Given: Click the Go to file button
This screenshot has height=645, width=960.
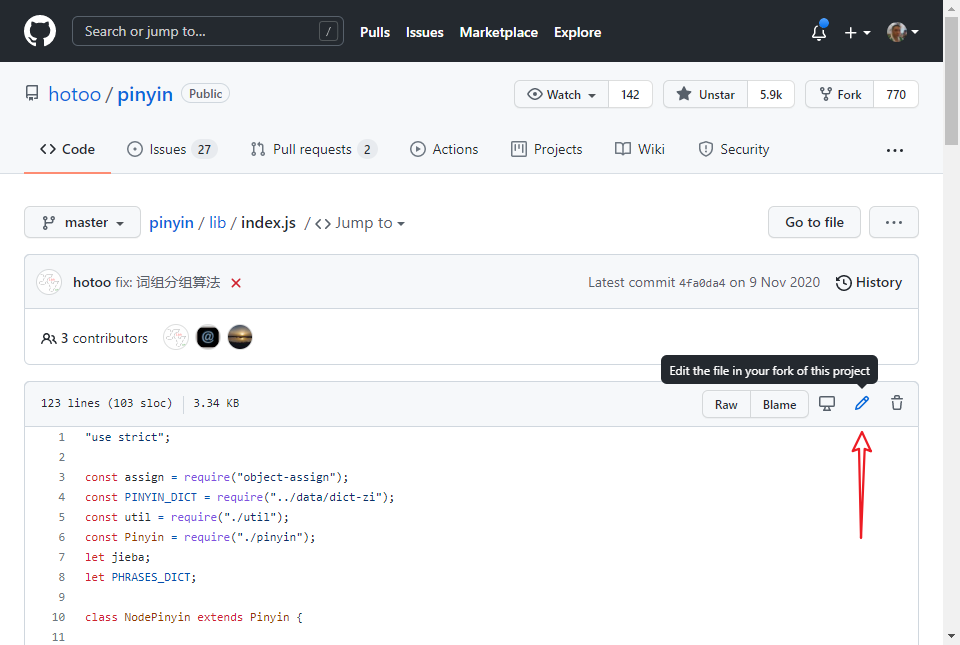Looking at the screenshot, I should (814, 222).
